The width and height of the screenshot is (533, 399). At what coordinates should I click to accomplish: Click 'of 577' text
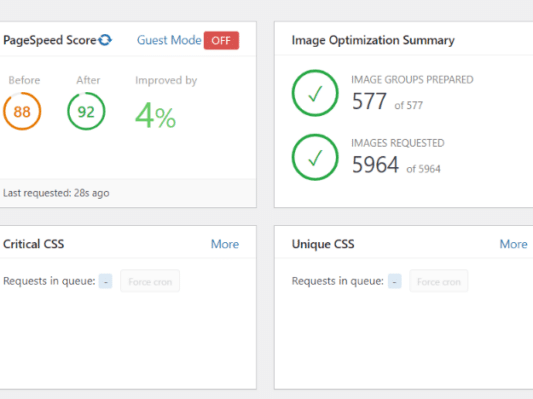409,105
